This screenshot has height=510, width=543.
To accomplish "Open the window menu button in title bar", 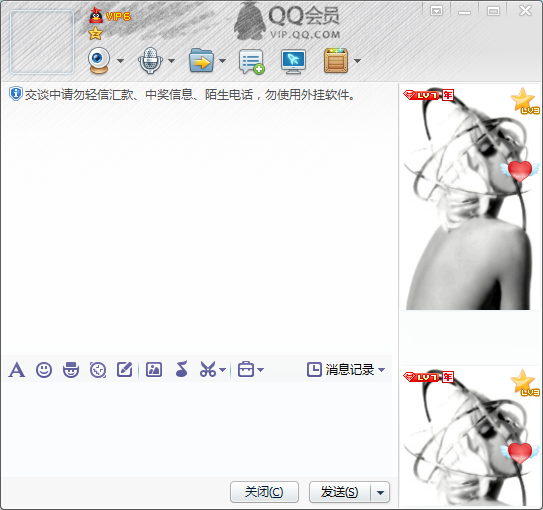I will pos(436,11).
